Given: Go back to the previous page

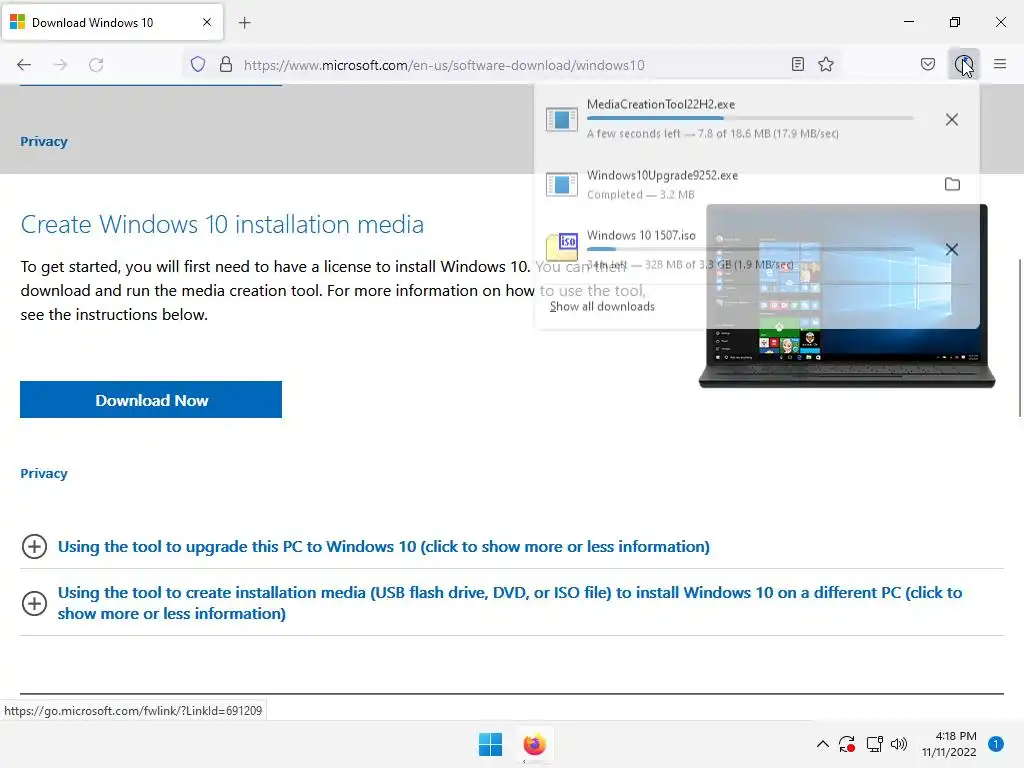Looking at the screenshot, I should click(24, 64).
